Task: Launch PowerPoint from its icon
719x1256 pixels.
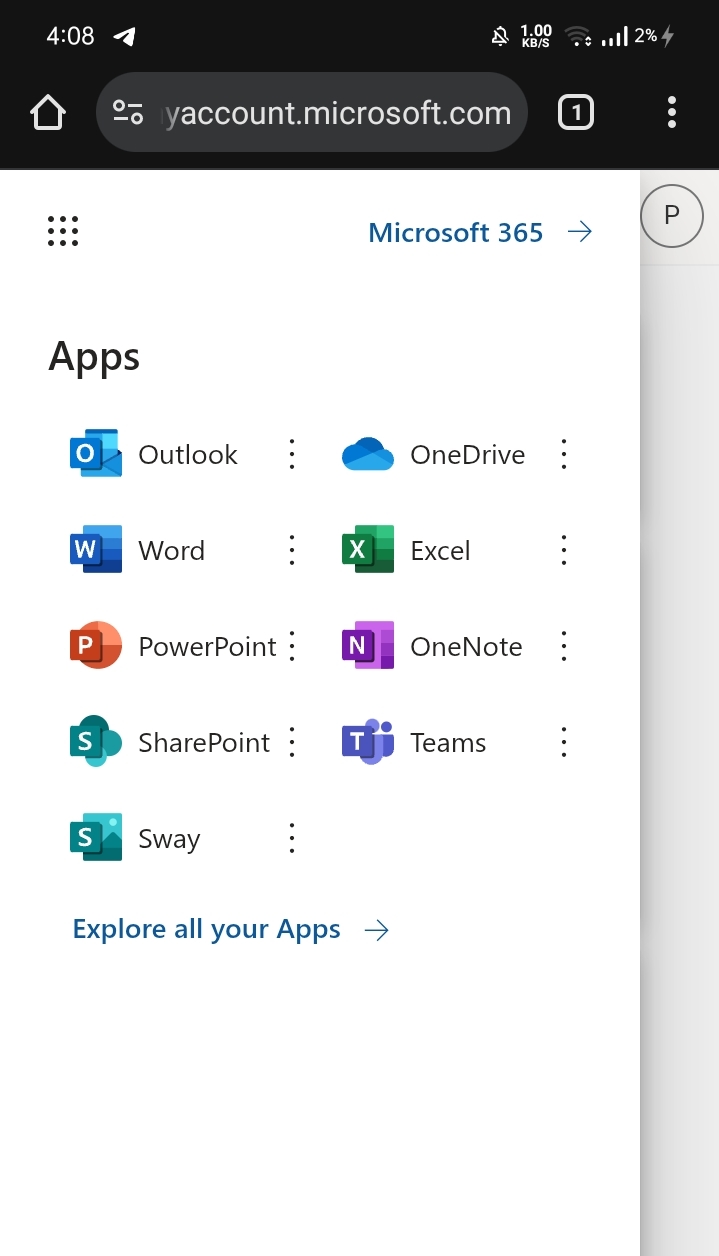Action: pos(95,646)
